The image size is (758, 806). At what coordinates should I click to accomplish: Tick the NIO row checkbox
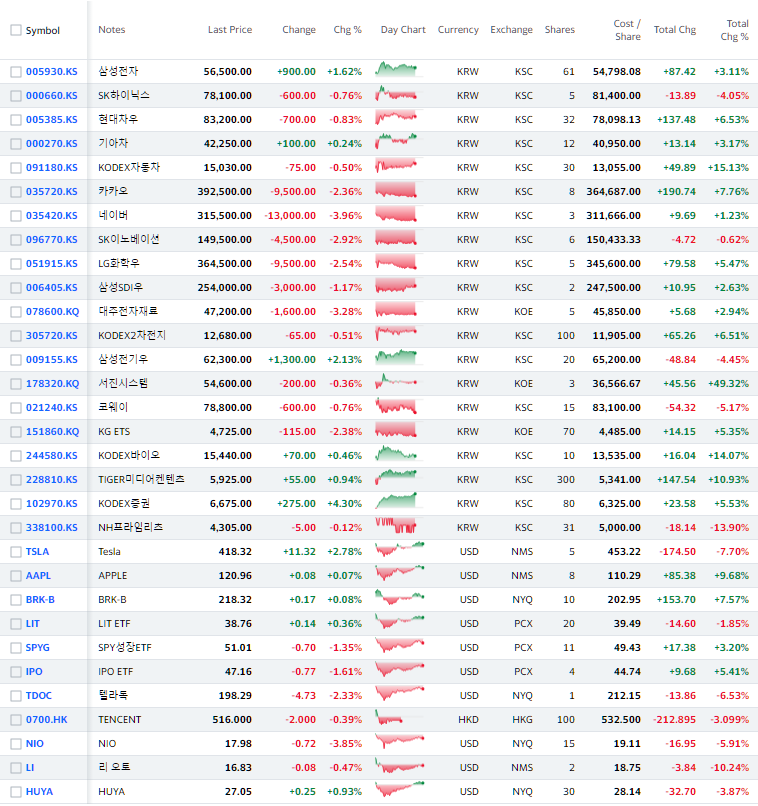[x=16, y=744]
